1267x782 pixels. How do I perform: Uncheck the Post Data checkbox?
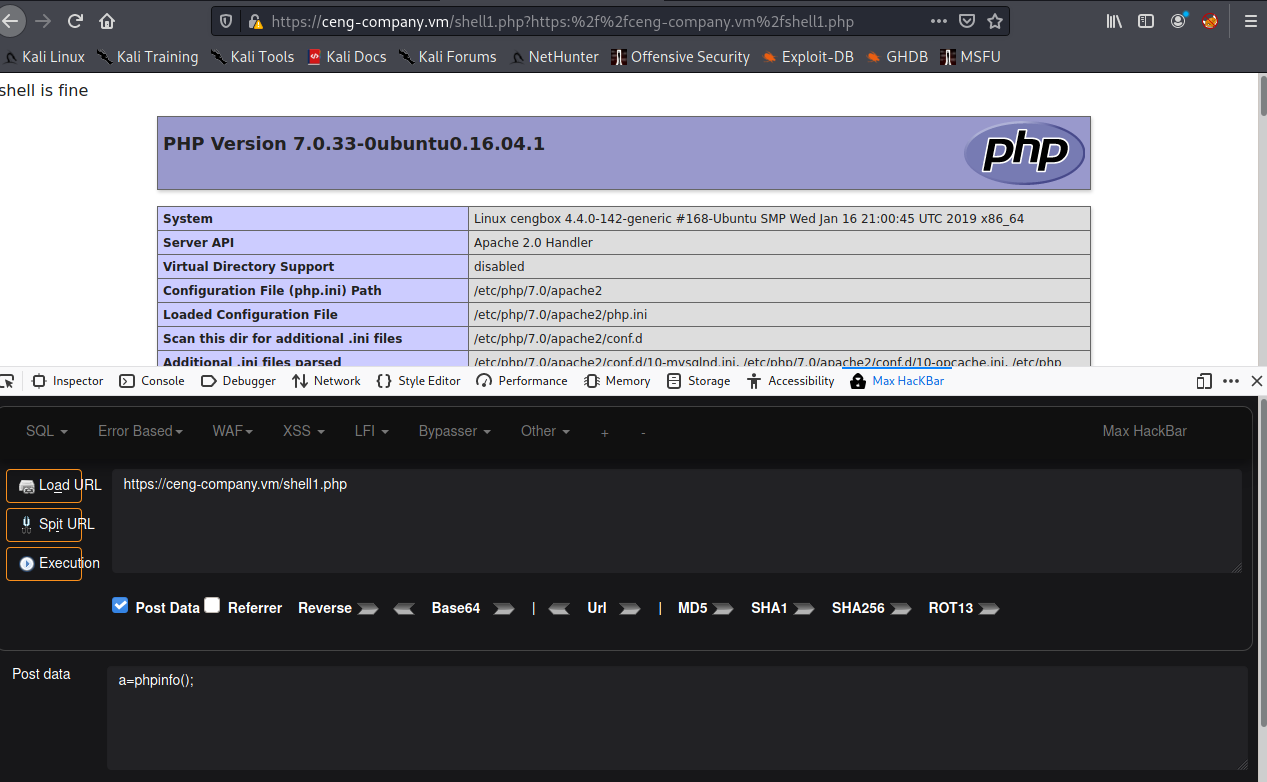pyautogui.click(x=120, y=605)
